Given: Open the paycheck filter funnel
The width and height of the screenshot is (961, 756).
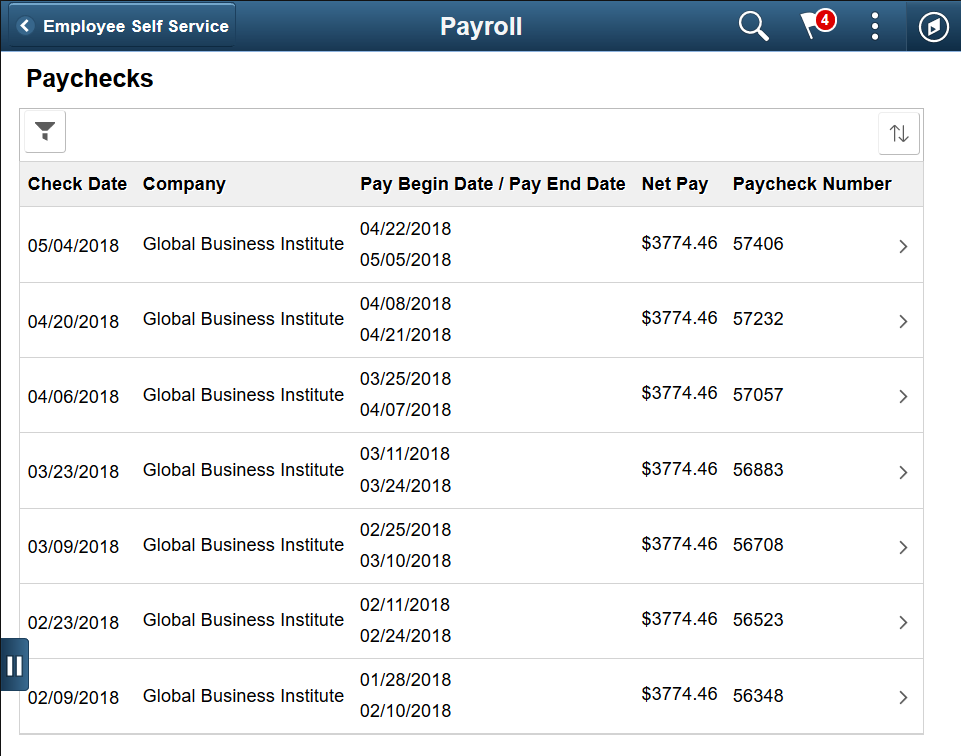Looking at the screenshot, I should click(45, 132).
